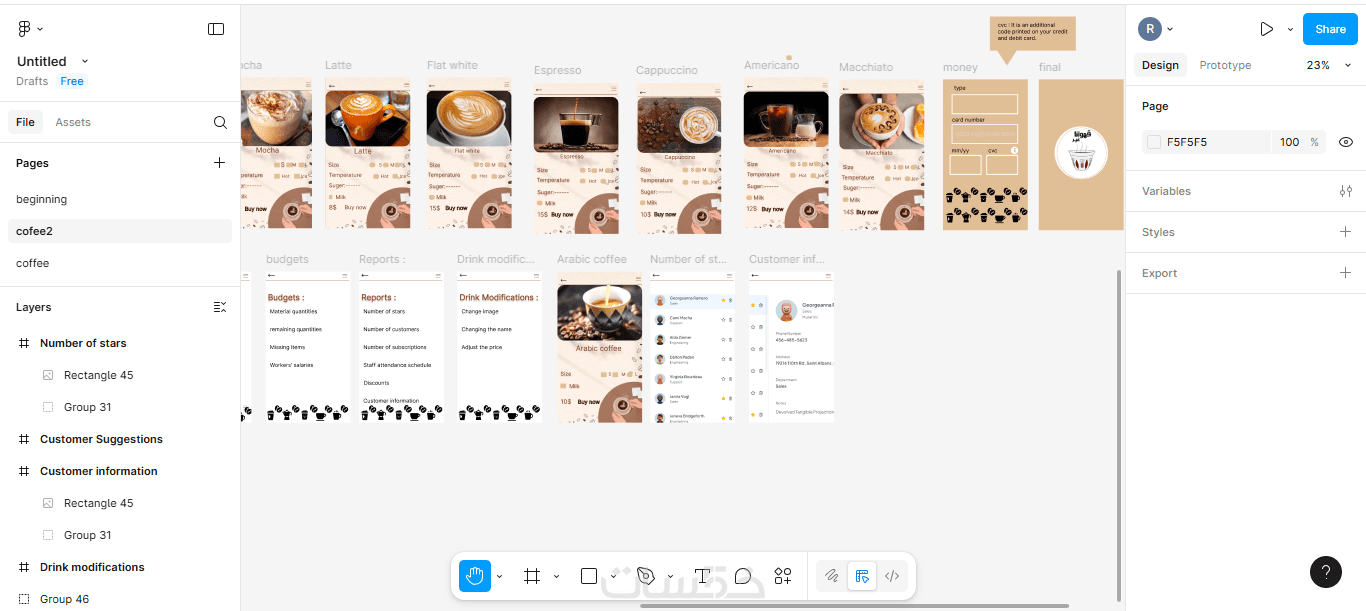Toggle page background visibility eye icon

click(x=1345, y=142)
